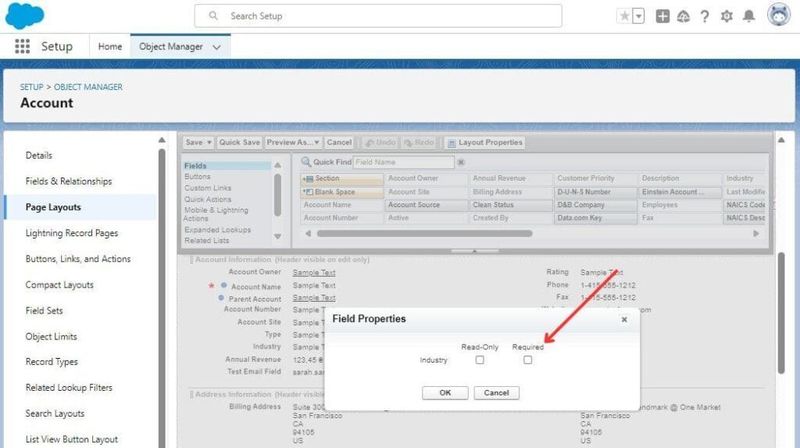Open Fields & Relationships in the sidebar
Image resolution: width=800 pixels, height=448 pixels.
(x=68, y=181)
